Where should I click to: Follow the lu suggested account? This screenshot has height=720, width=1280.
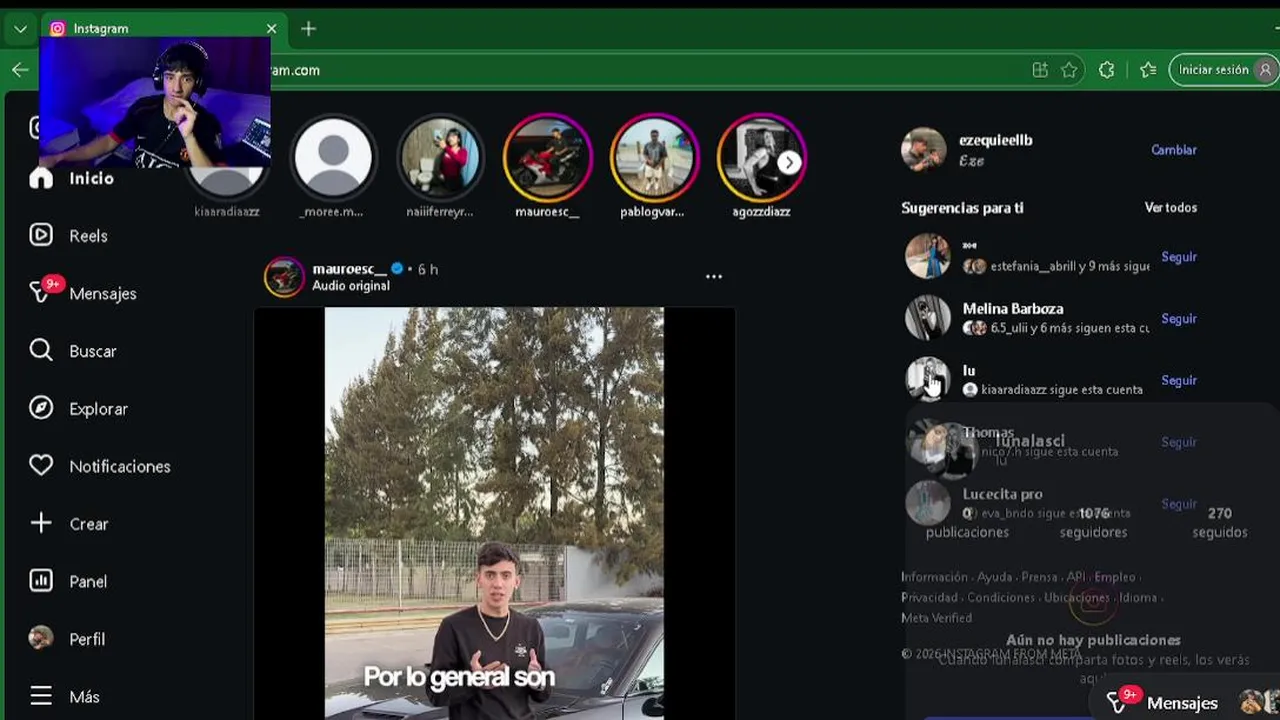1179,380
